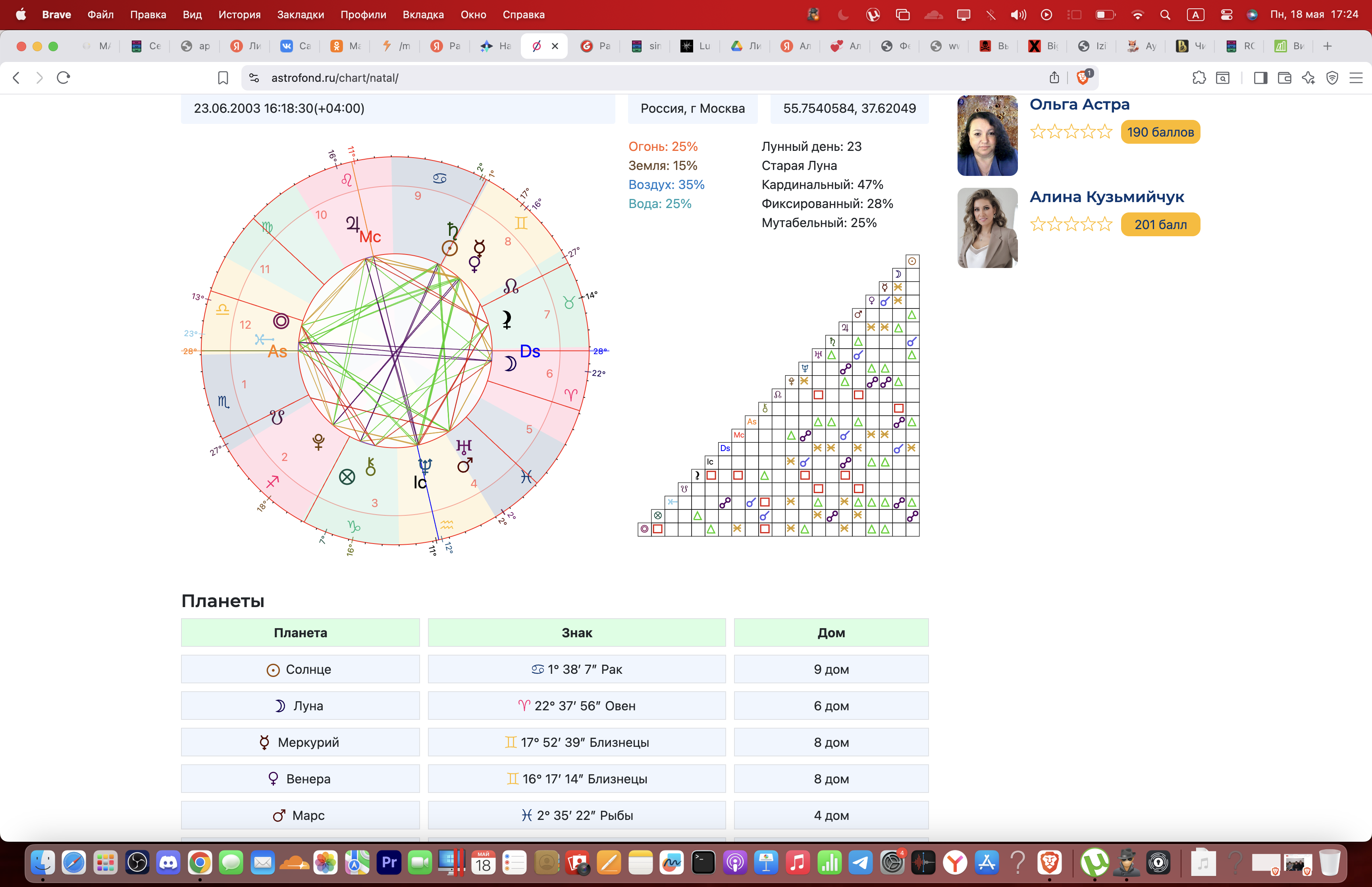Open site settings icon beside the URL
This screenshot has height=887, width=1372.
(x=254, y=78)
